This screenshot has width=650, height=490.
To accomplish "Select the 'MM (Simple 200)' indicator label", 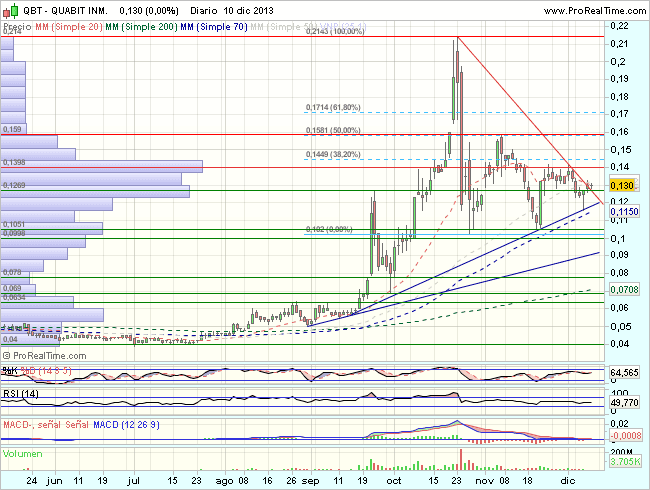I will pos(141,27).
